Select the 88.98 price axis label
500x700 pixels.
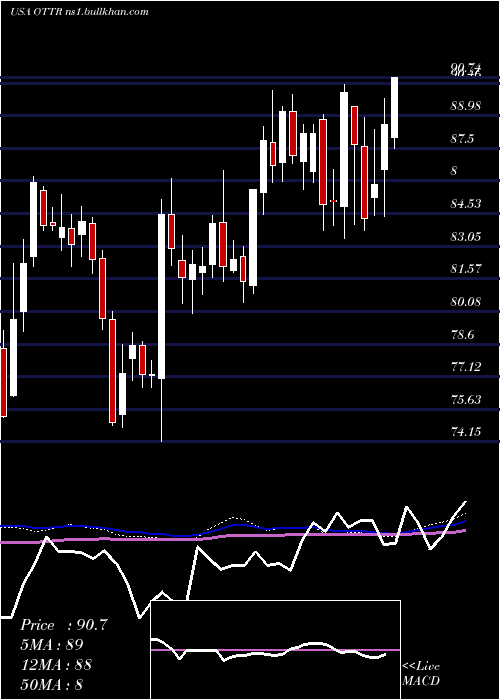point(466,106)
